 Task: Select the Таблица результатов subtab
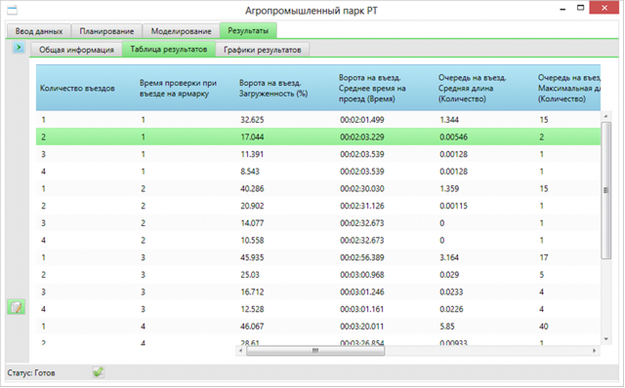(x=169, y=49)
